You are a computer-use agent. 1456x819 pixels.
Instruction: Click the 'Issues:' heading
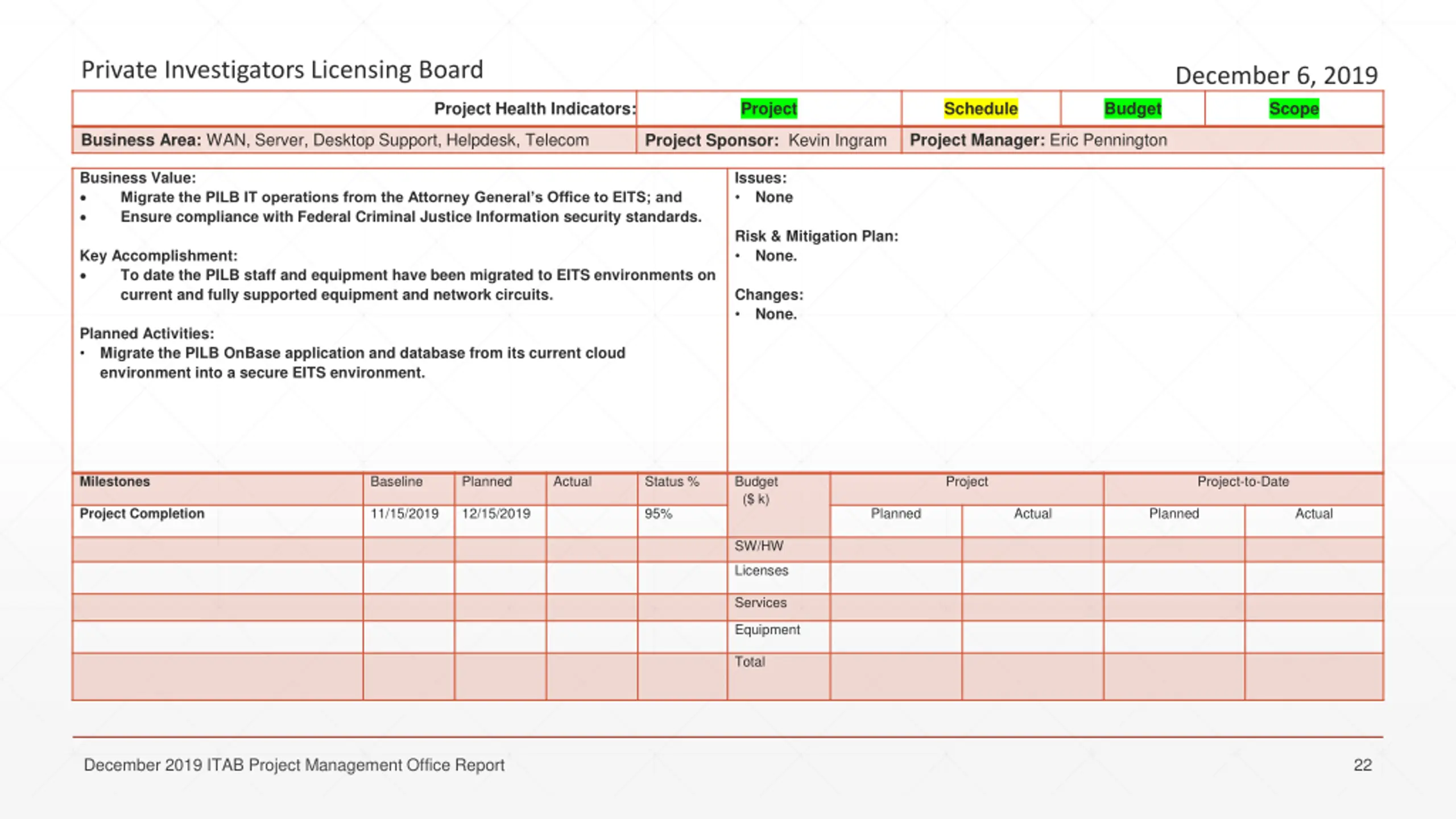[760, 178]
